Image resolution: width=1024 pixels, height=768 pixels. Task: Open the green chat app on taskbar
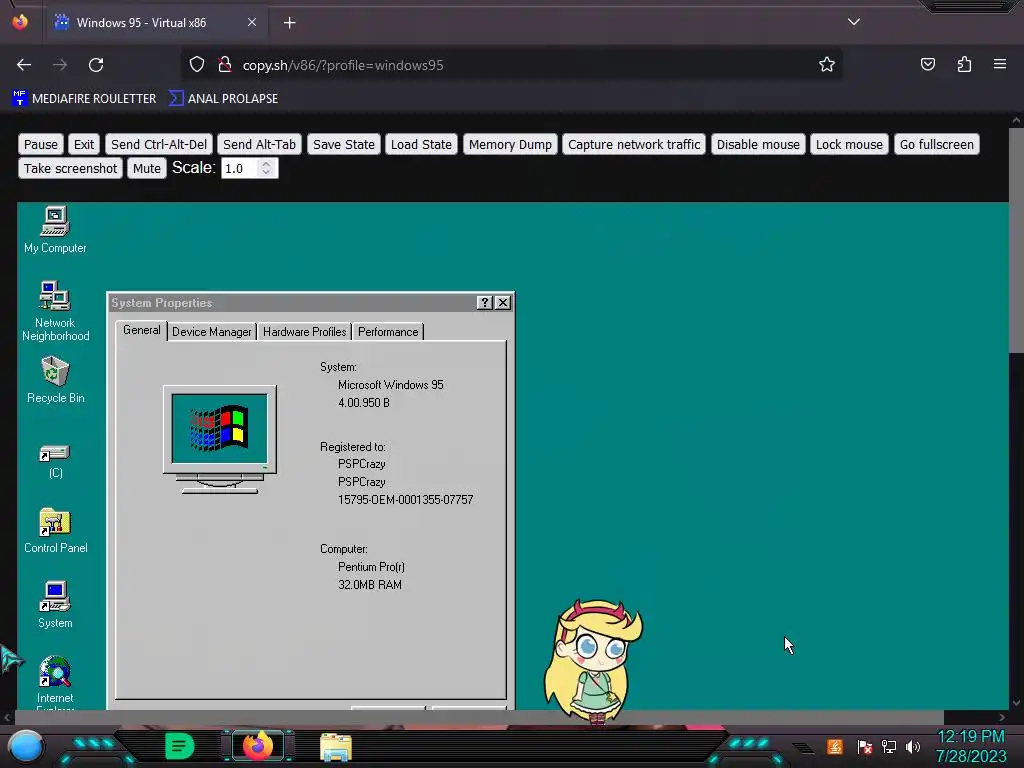point(180,746)
